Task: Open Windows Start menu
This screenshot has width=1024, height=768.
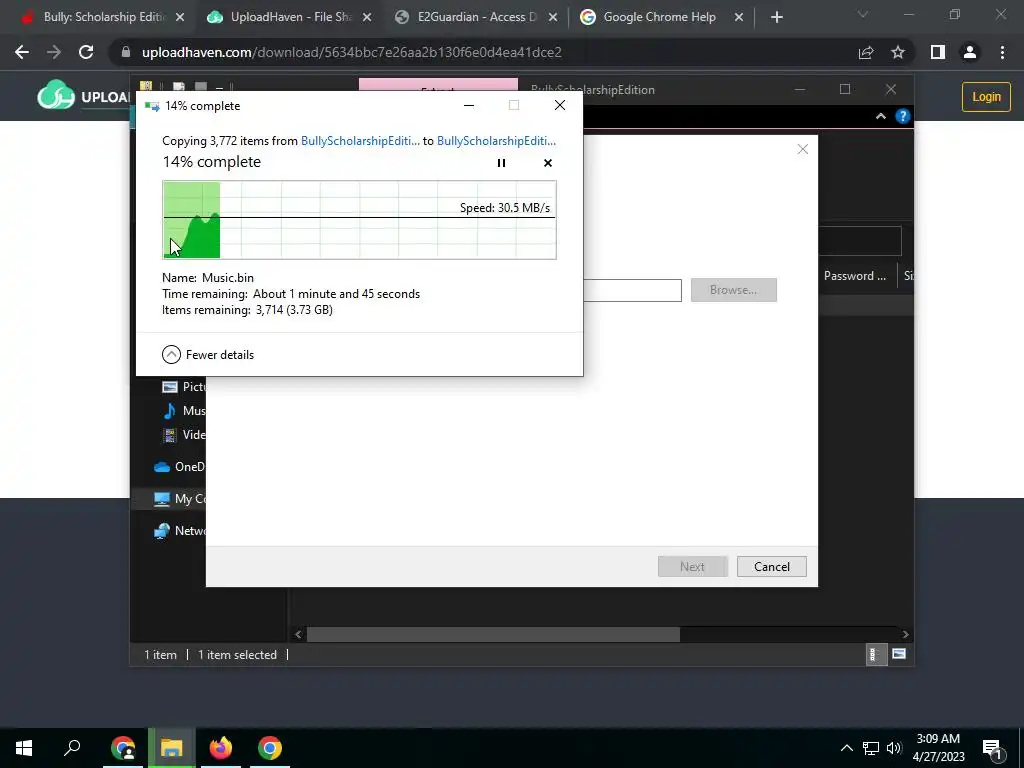Action: pyautogui.click(x=24, y=748)
